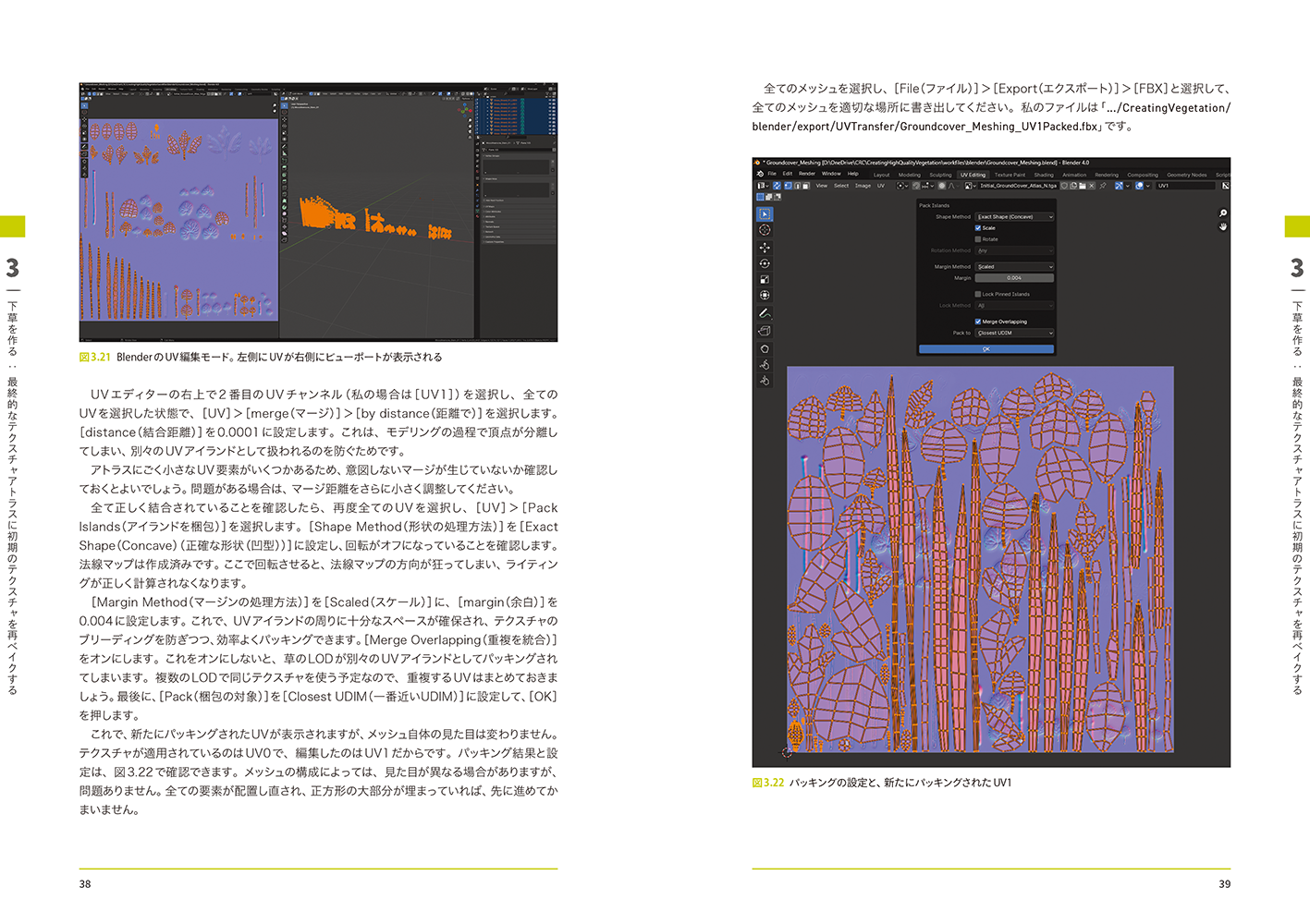This screenshot has height=924, width=1310.
Task: Open the File menu
Action: point(772,174)
